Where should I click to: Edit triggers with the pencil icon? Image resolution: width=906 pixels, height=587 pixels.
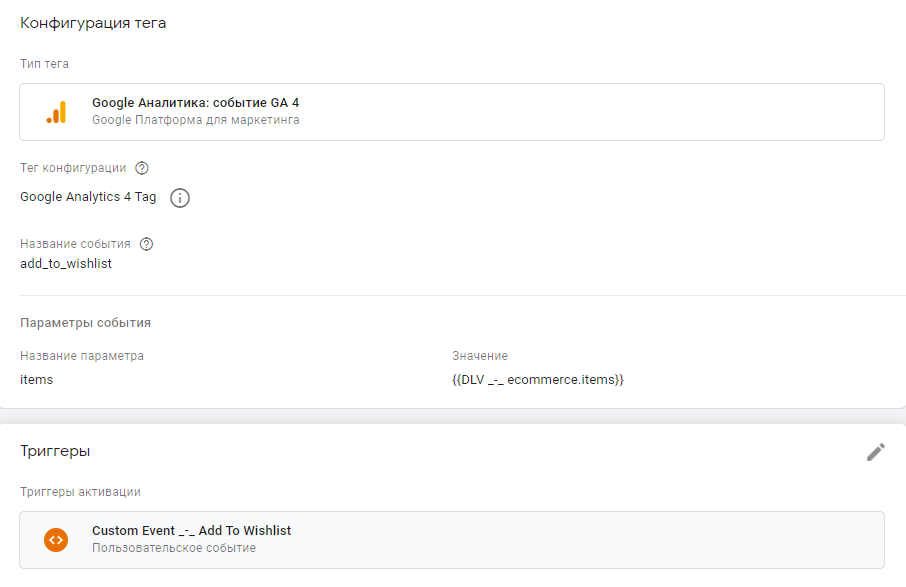[x=876, y=452]
